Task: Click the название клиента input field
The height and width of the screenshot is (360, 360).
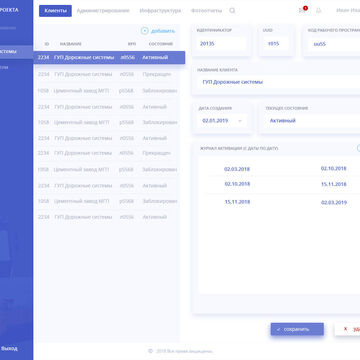Action: tap(278, 82)
